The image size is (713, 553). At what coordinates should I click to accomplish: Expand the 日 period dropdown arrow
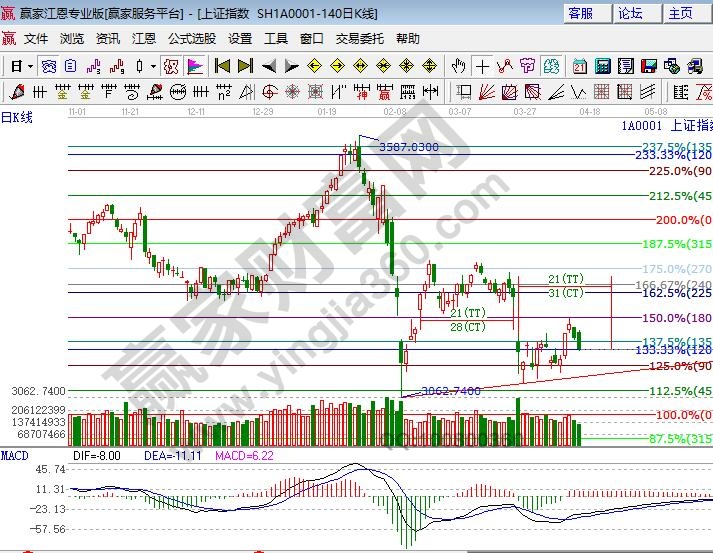tap(31, 66)
